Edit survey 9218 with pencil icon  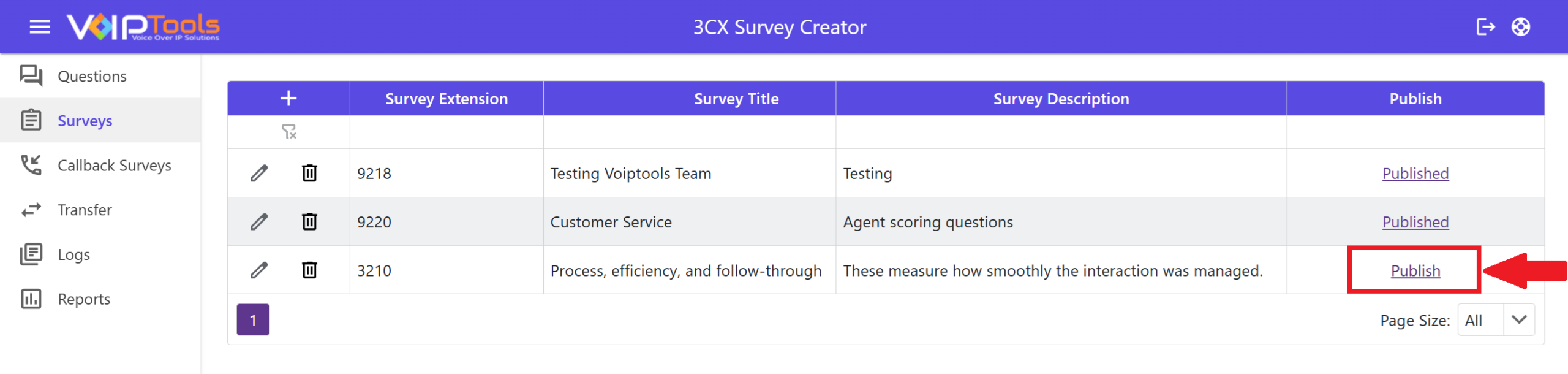[x=259, y=174]
